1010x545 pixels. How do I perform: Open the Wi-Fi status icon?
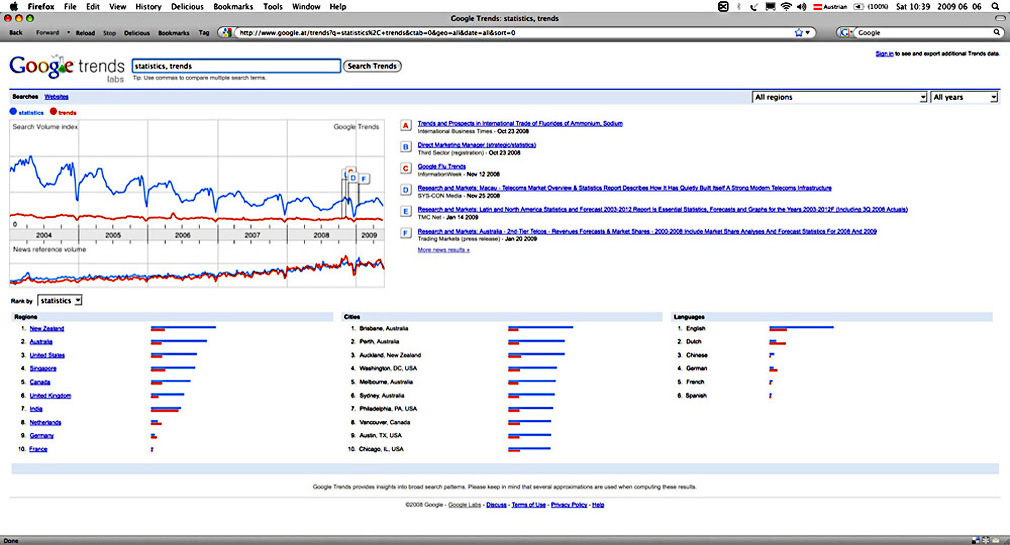click(x=786, y=6)
